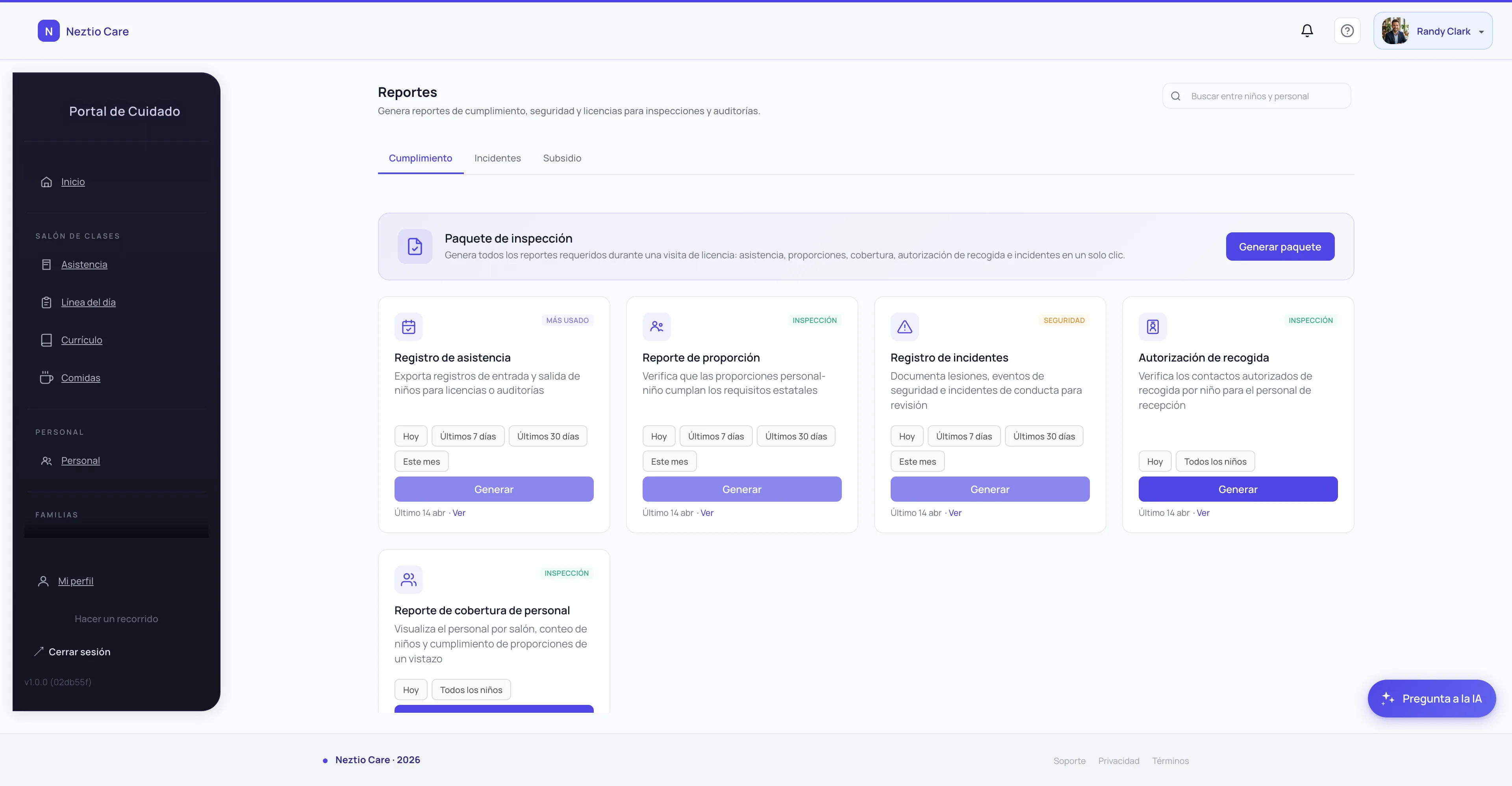This screenshot has width=1512, height=786.
Task: Select Hoy for Reporte de cobertura de personal
Action: tap(410, 690)
